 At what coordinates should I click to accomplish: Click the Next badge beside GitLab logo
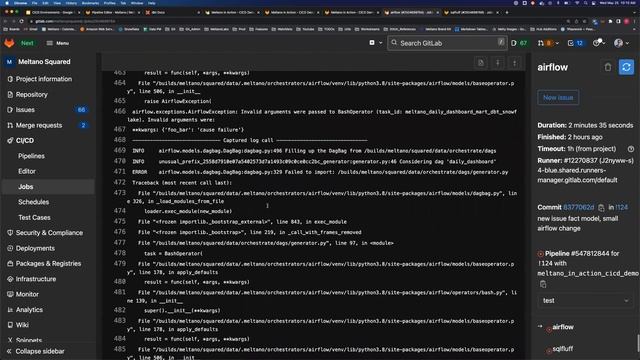[27, 43]
